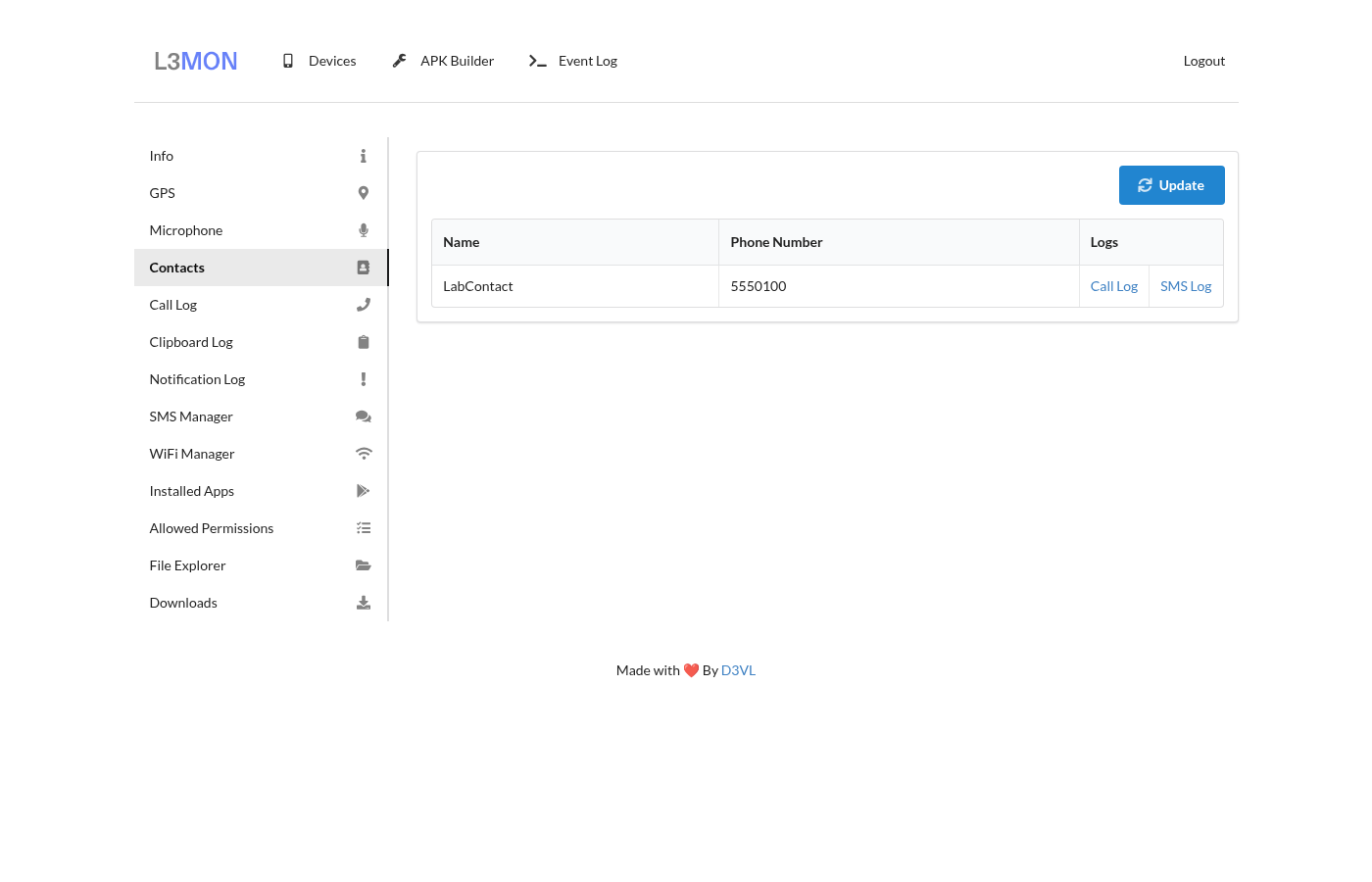Open Call Log from the sidebar
The height and width of the screenshot is (882, 1372).
[x=261, y=305]
